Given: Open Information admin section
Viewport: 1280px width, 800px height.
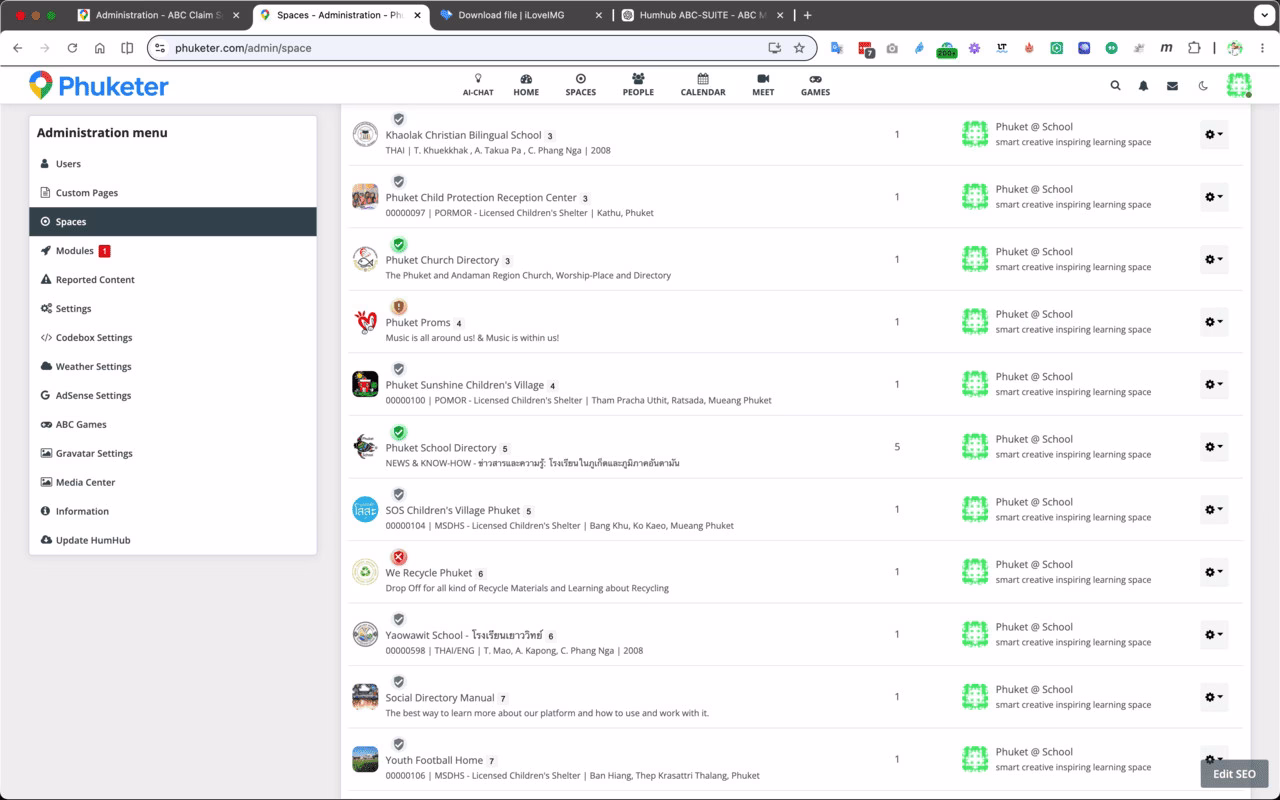Looking at the screenshot, I should click(x=173, y=512).
